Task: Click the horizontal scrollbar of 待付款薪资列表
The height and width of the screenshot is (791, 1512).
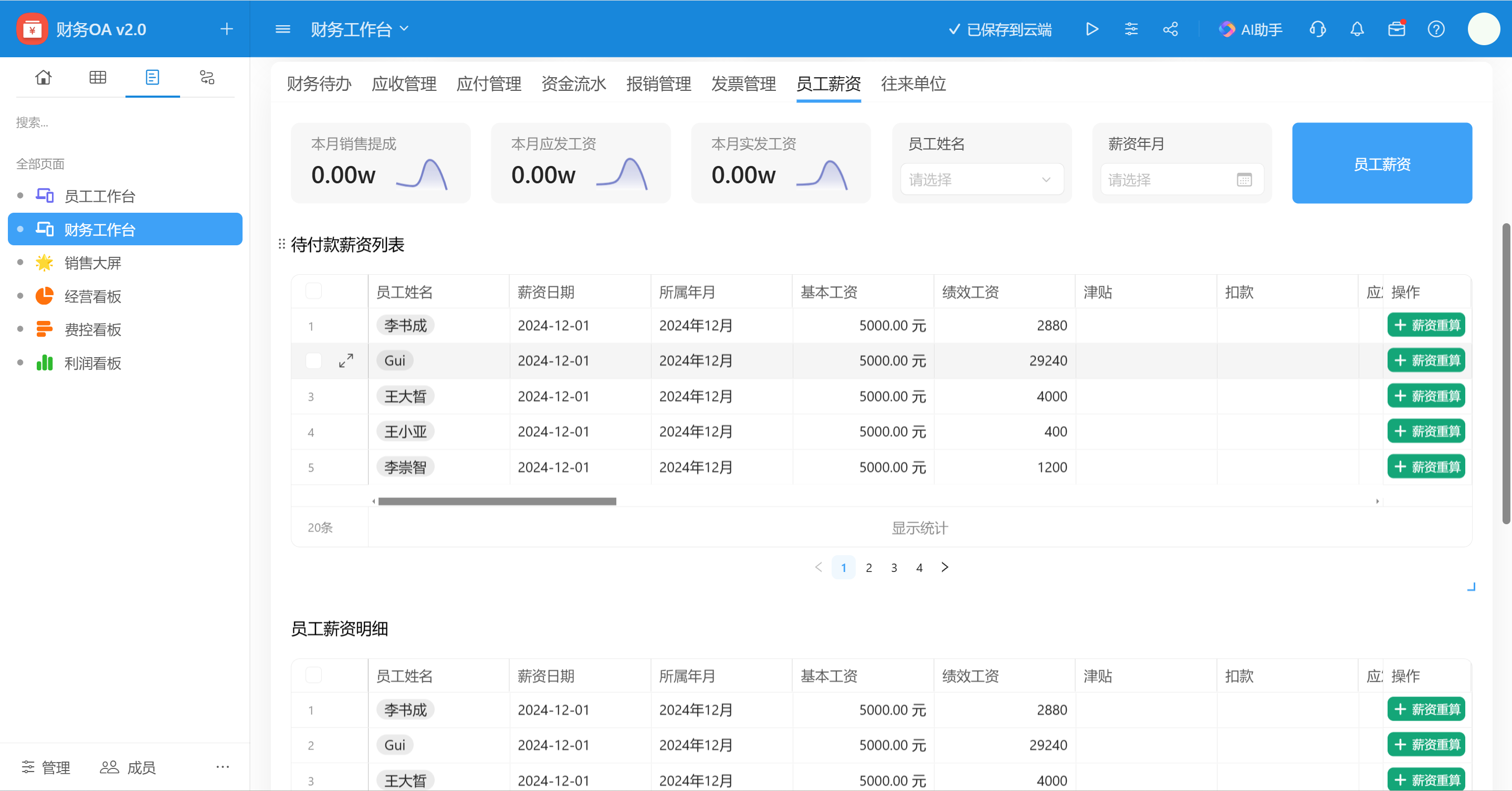Action: (497, 501)
